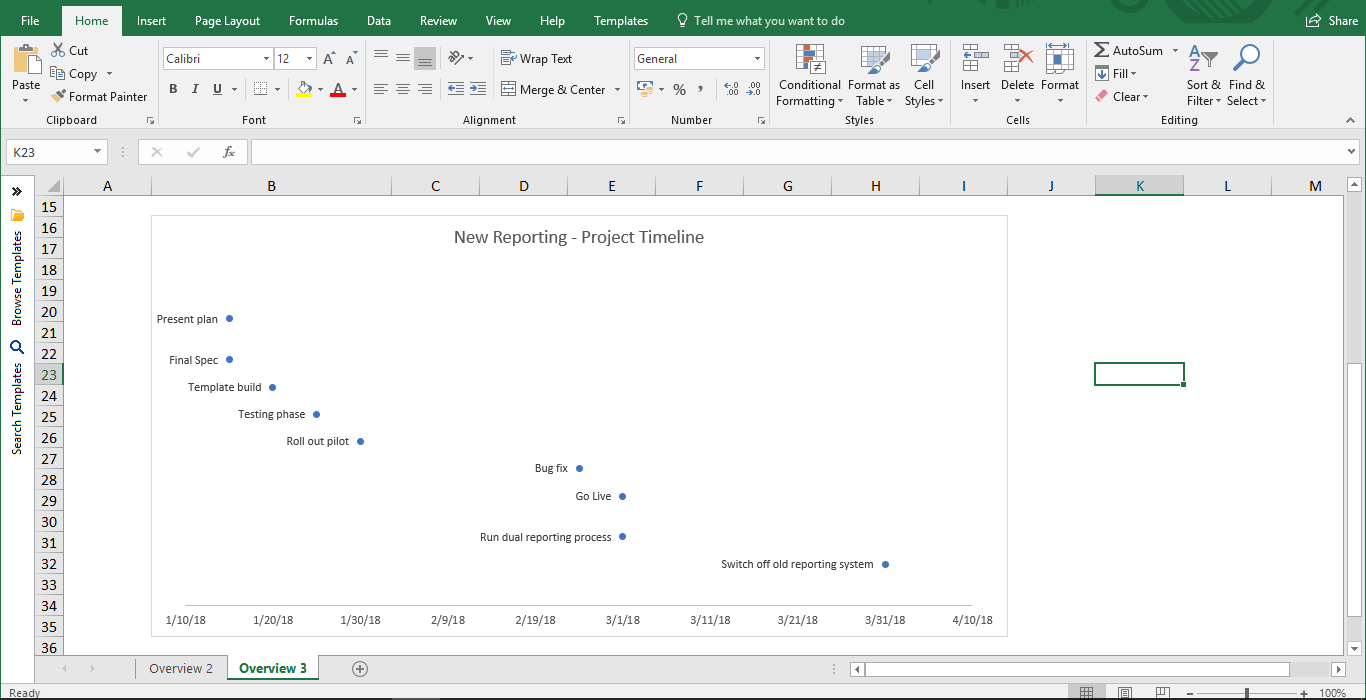This screenshot has height=700, width=1366.
Task: Open Clear eraser options
Action: [1122, 96]
